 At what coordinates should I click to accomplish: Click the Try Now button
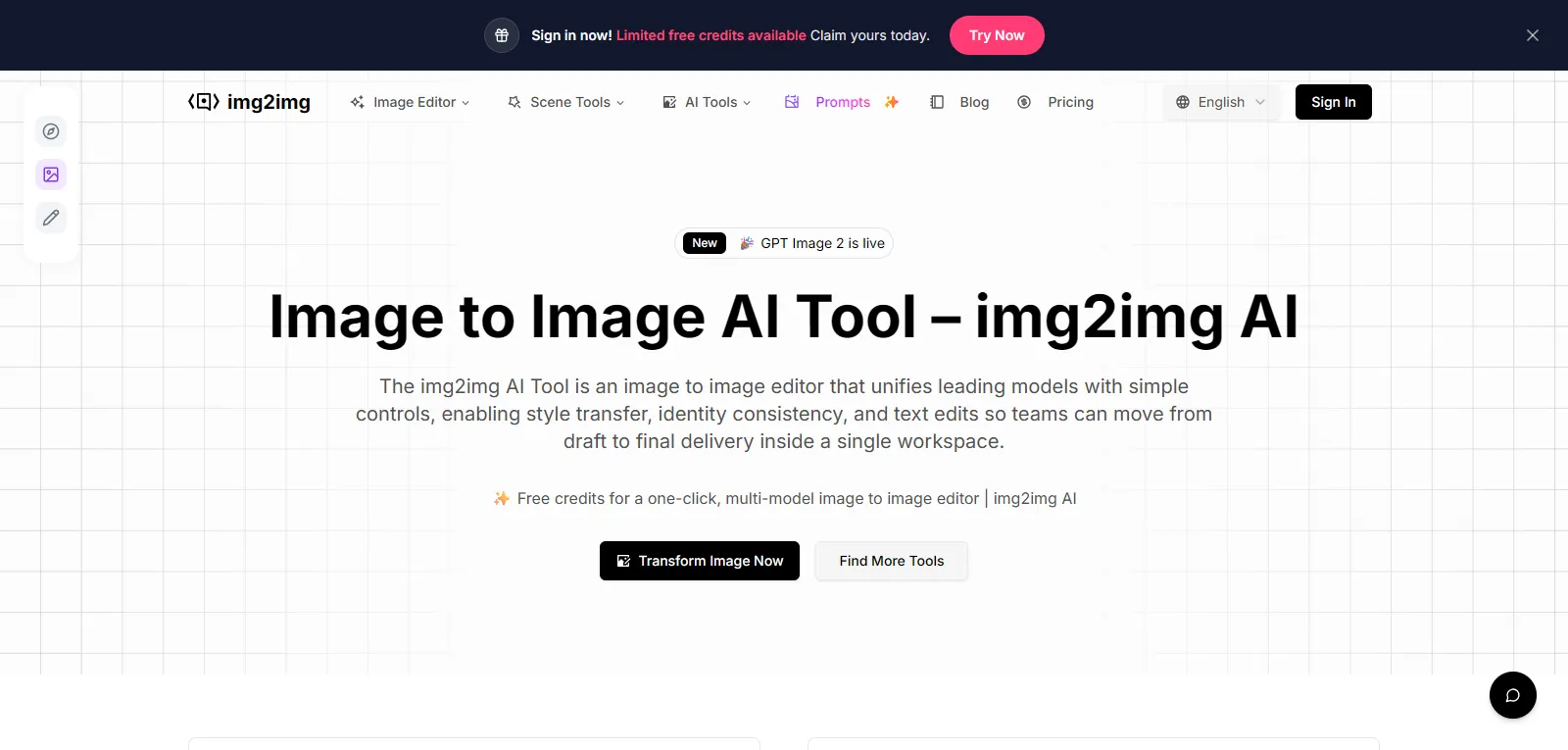click(997, 35)
